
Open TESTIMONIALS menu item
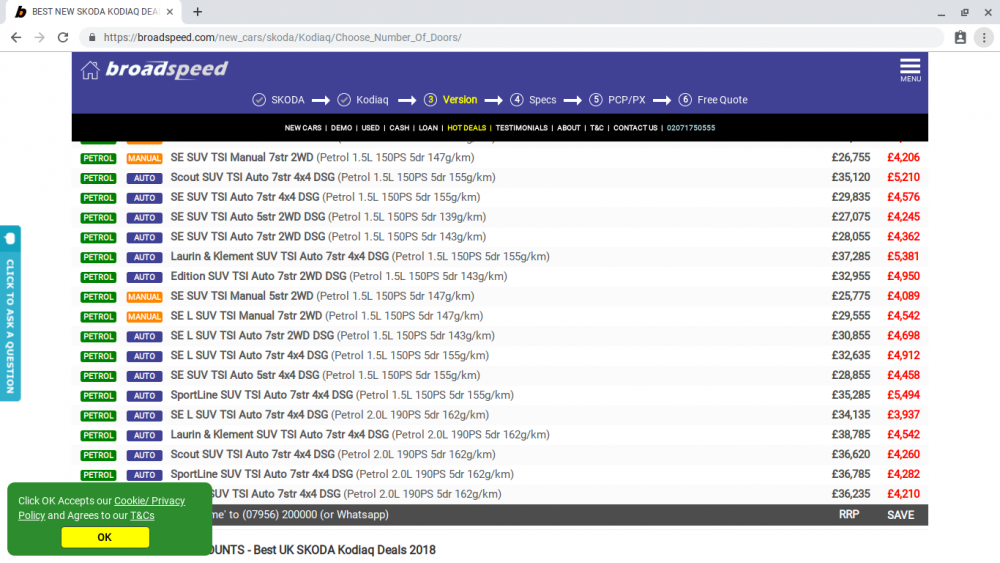point(521,128)
